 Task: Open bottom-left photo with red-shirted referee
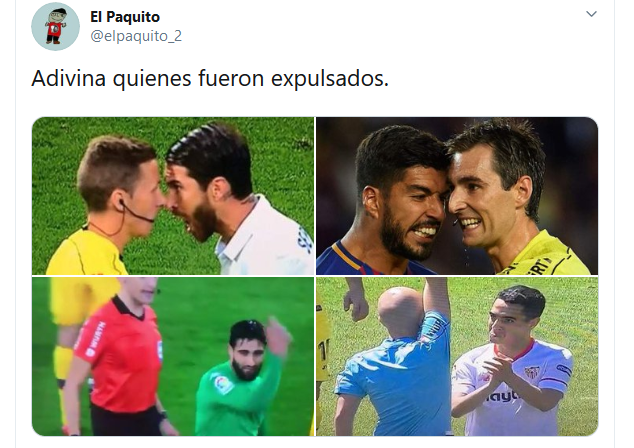pyautogui.click(x=173, y=356)
